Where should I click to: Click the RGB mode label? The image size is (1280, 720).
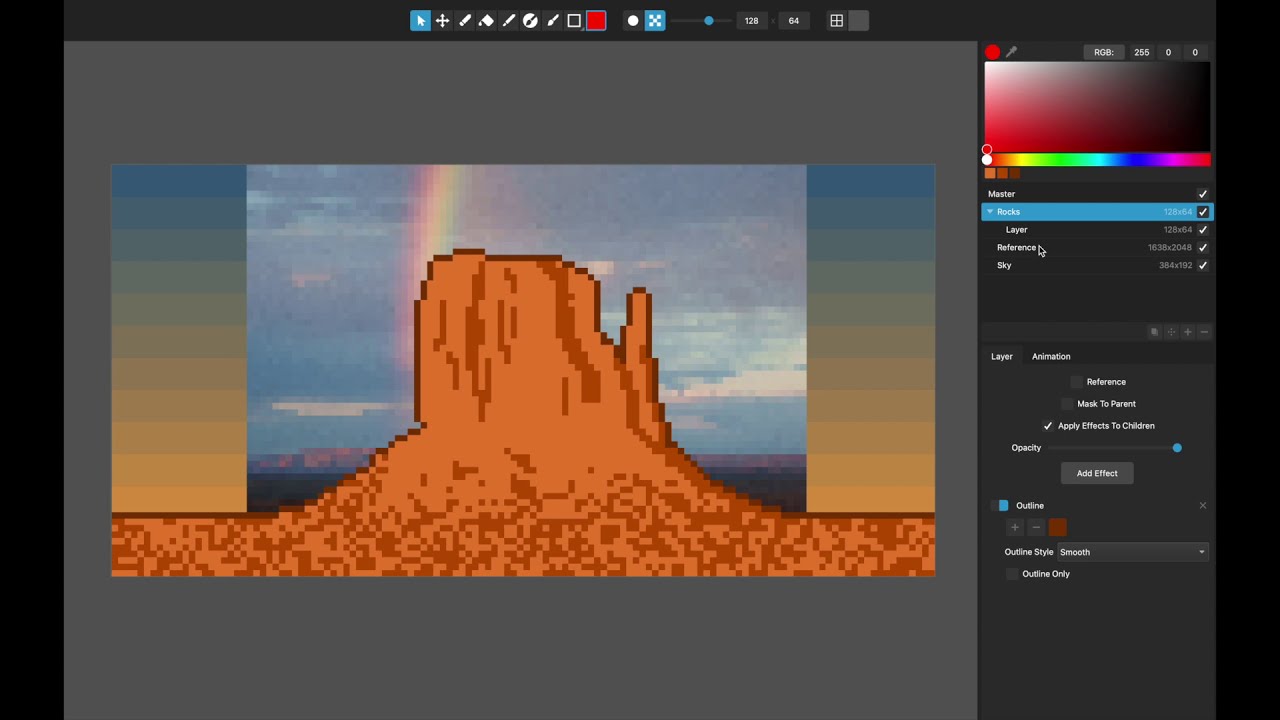pos(1103,52)
